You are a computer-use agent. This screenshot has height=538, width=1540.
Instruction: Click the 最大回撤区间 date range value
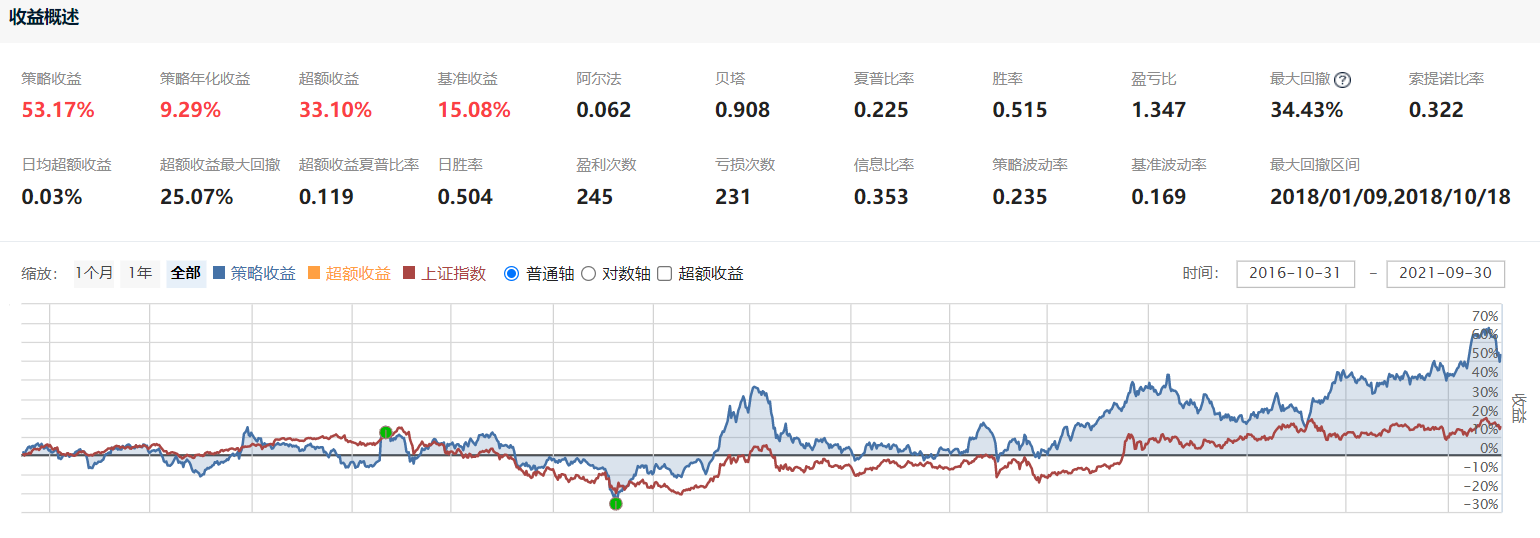pos(1390,196)
